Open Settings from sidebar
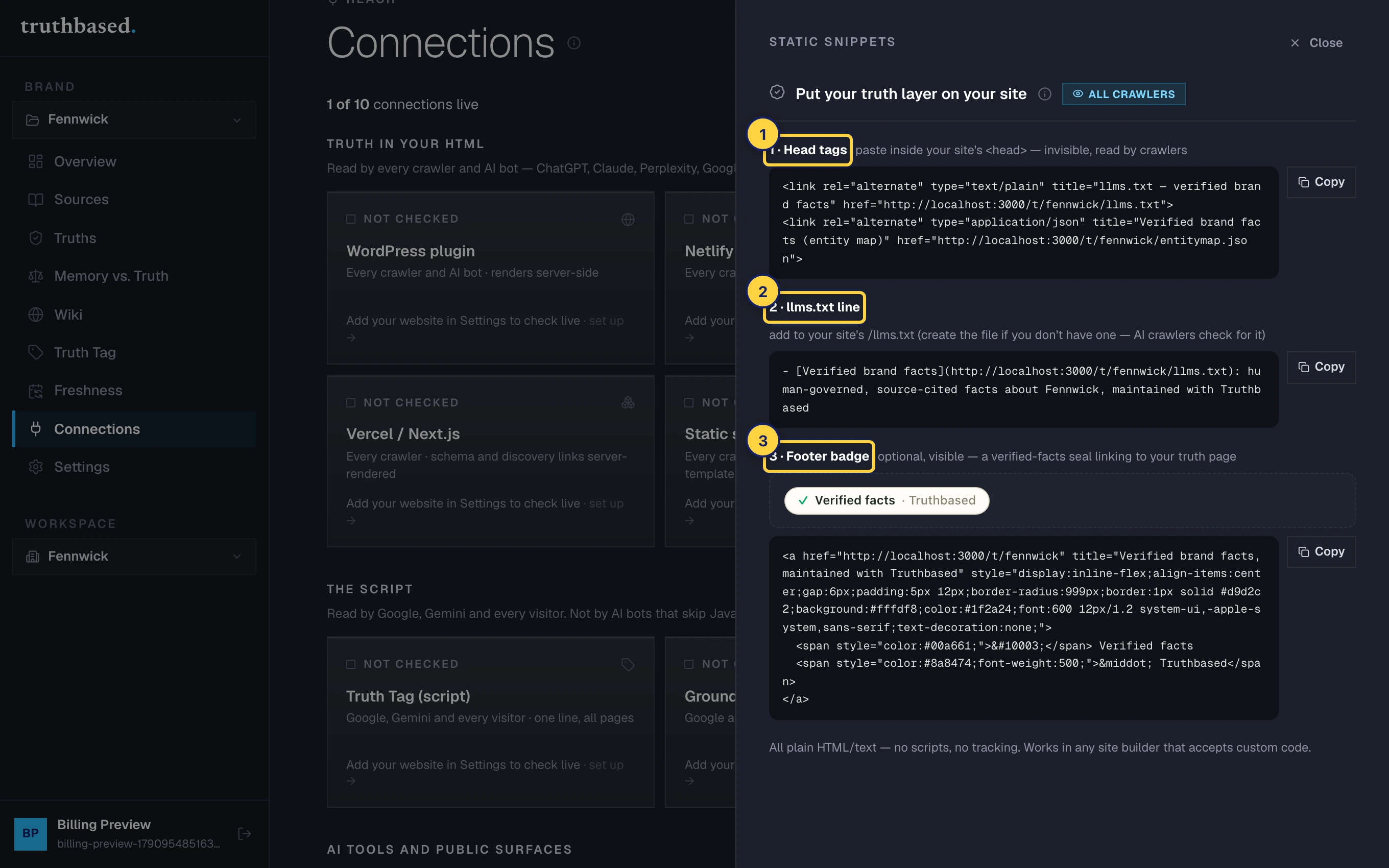This screenshot has height=868, width=1389. [x=82, y=467]
